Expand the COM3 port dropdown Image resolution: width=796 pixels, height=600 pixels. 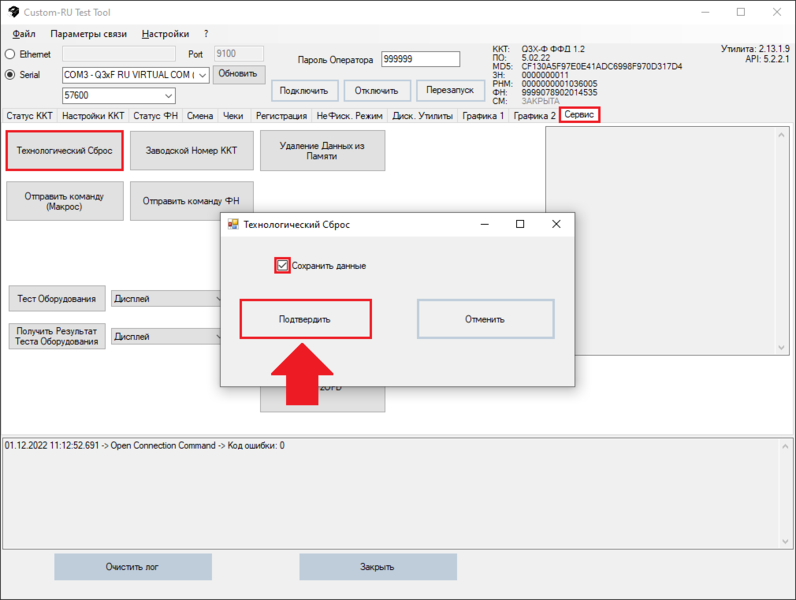[x=202, y=75]
